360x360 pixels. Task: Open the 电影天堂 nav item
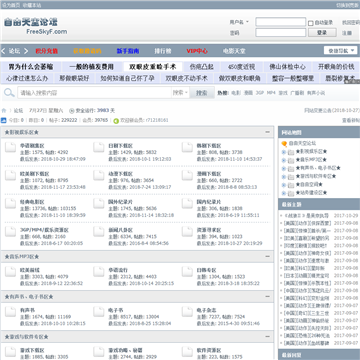click(234, 51)
